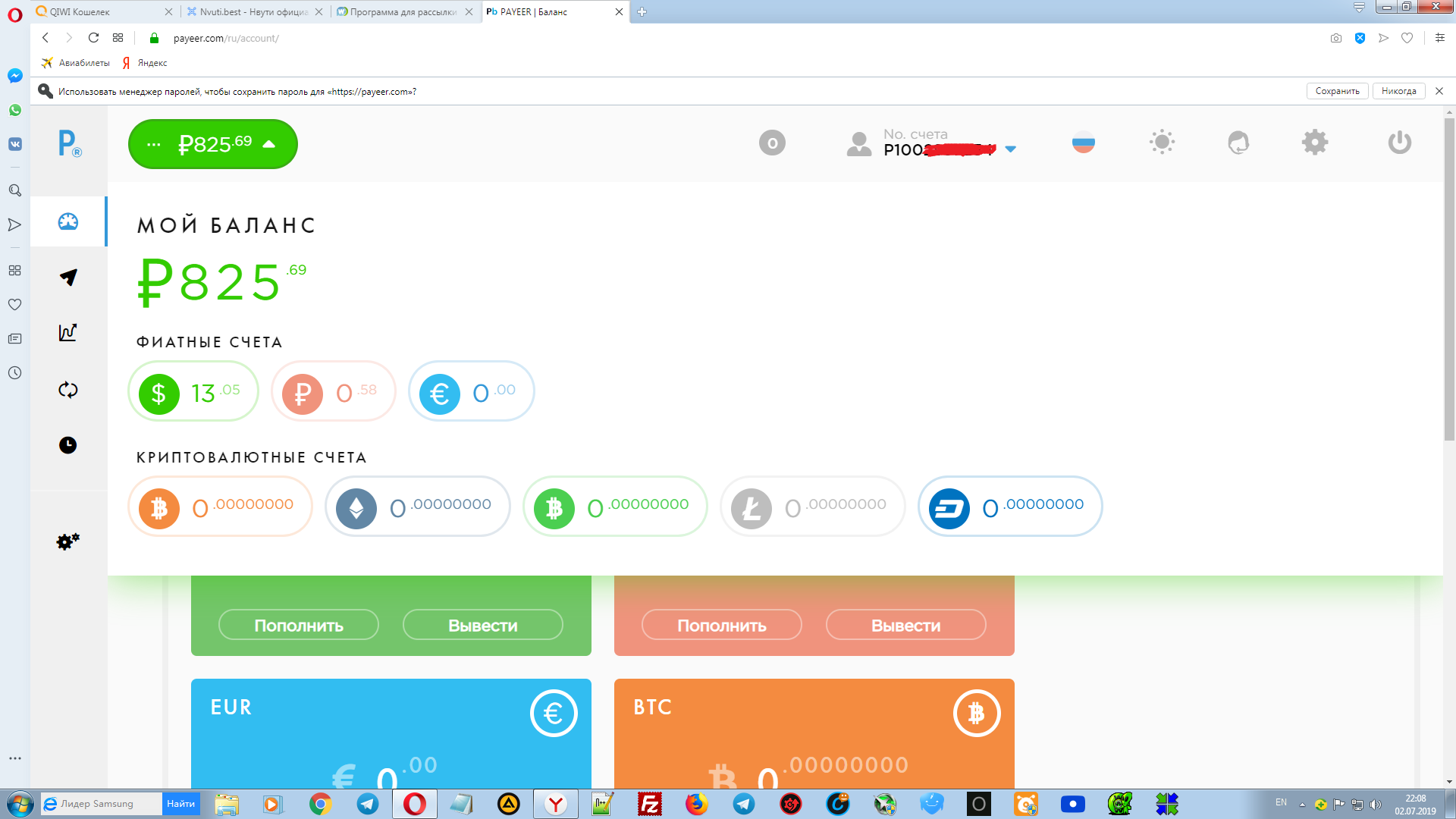Click Никогда in password prompt

tap(1398, 91)
